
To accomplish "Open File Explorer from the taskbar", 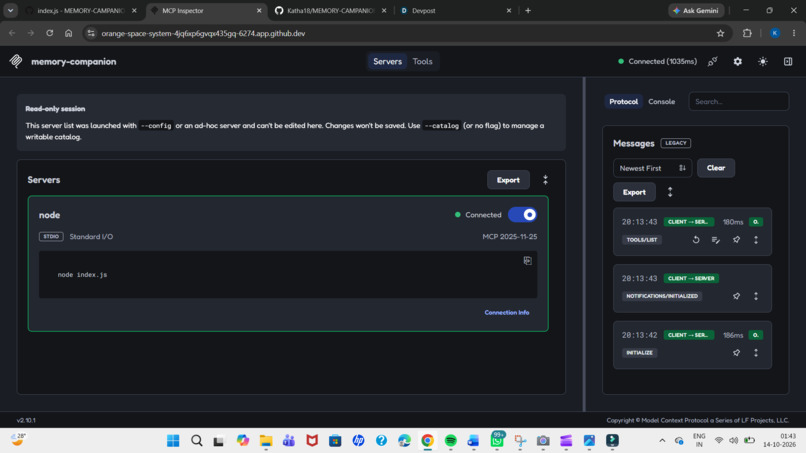I will tap(266, 441).
